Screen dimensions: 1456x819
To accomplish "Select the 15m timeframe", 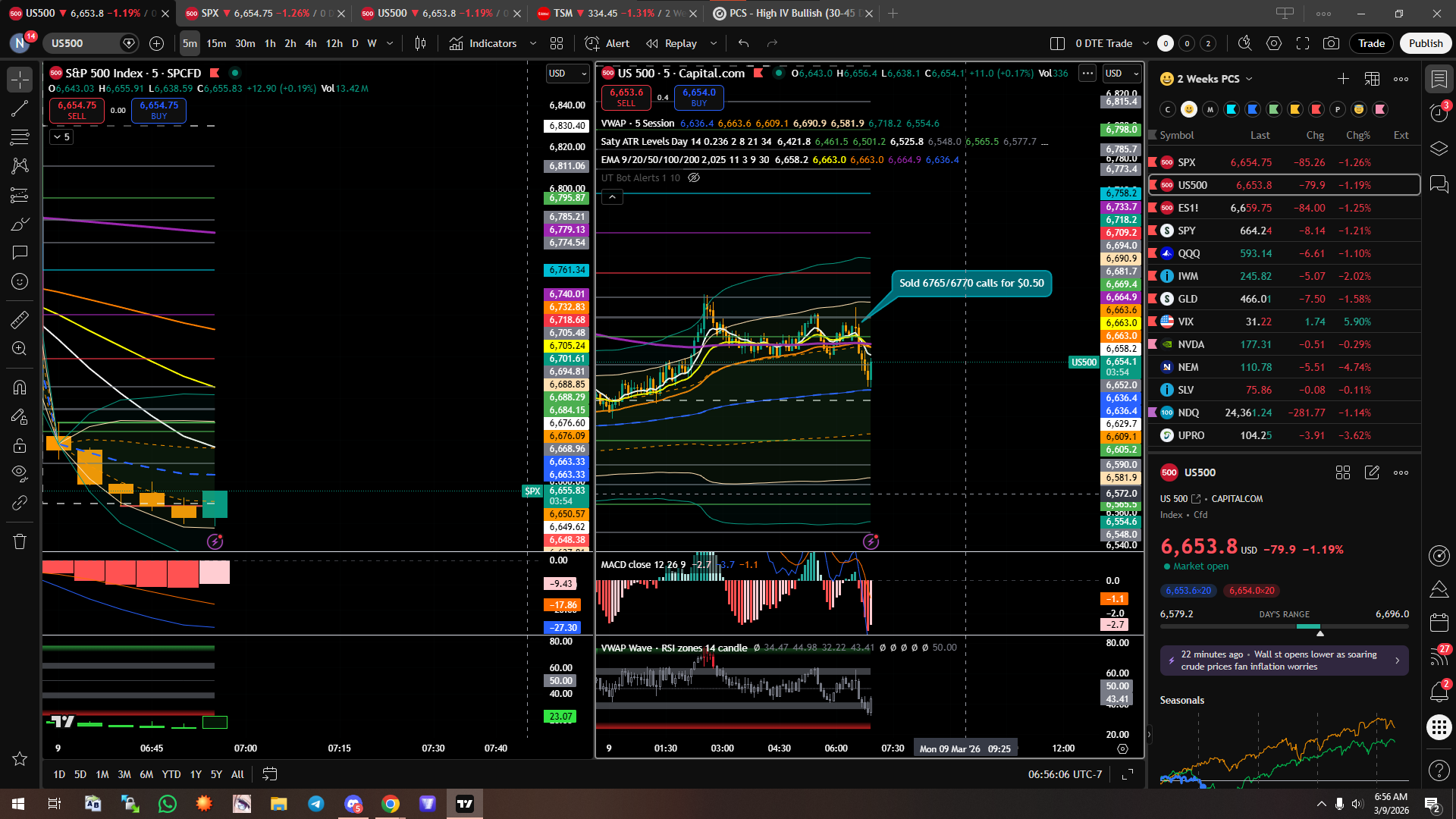I will point(216,43).
